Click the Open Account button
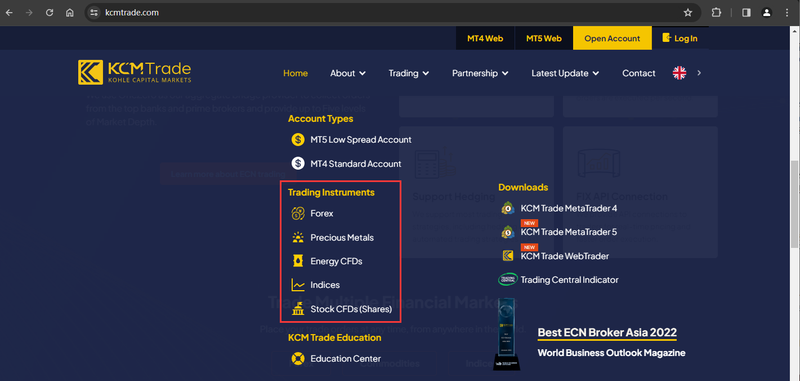 tap(612, 38)
